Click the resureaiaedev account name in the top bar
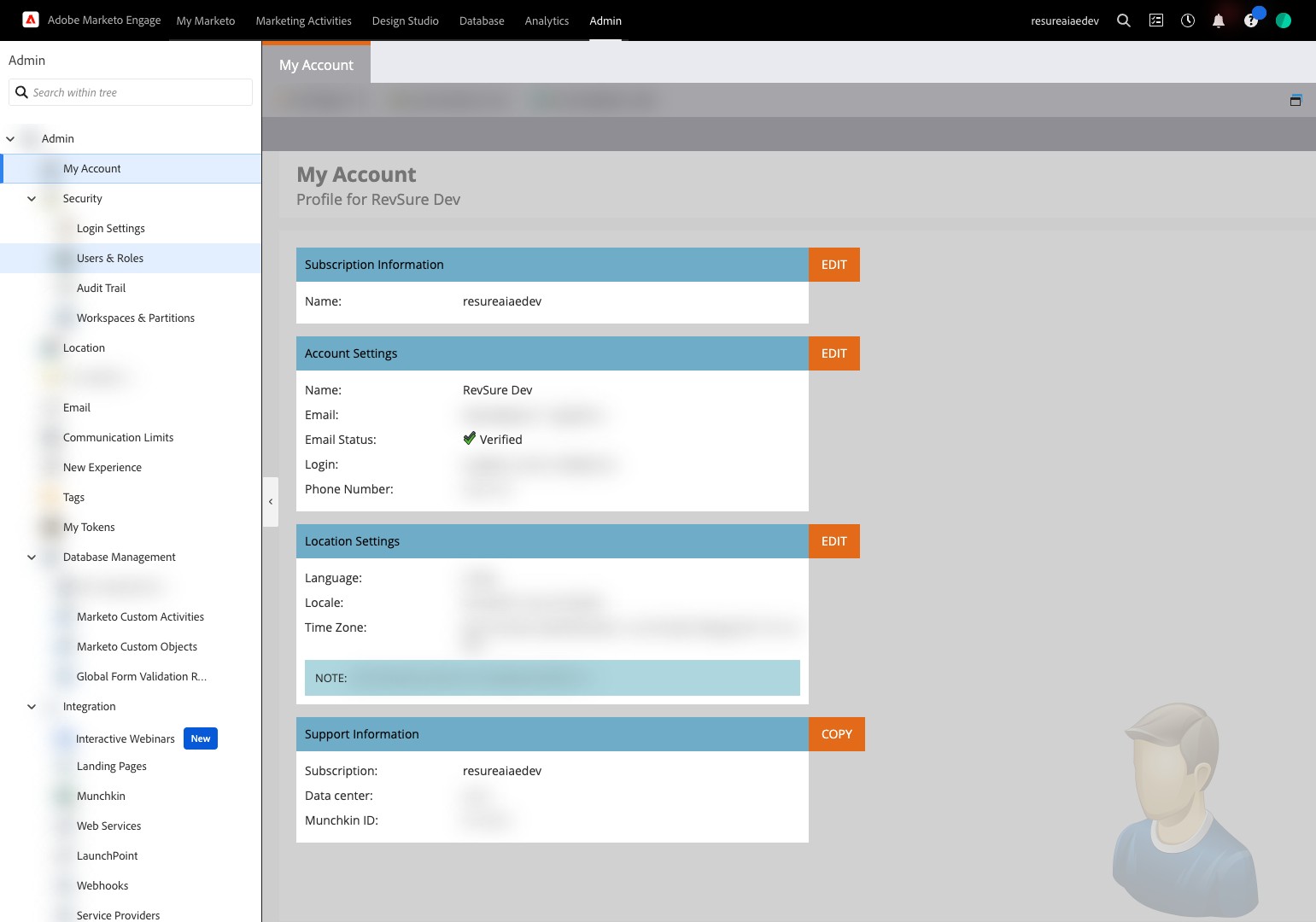Image resolution: width=1316 pixels, height=922 pixels. pyautogui.click(x=1065, y=20)
